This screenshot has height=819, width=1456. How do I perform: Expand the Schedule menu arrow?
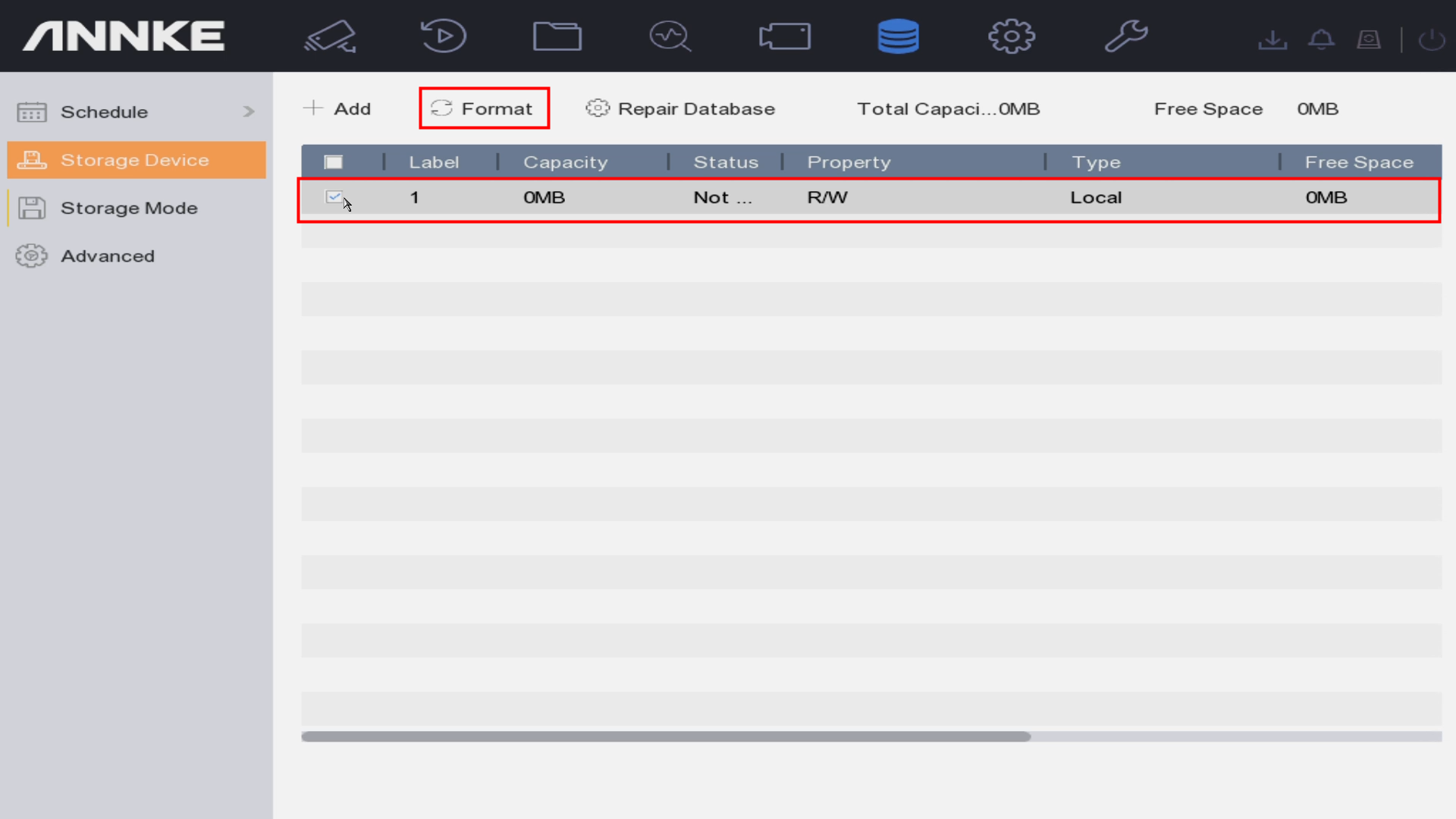[x=249, y=112]
